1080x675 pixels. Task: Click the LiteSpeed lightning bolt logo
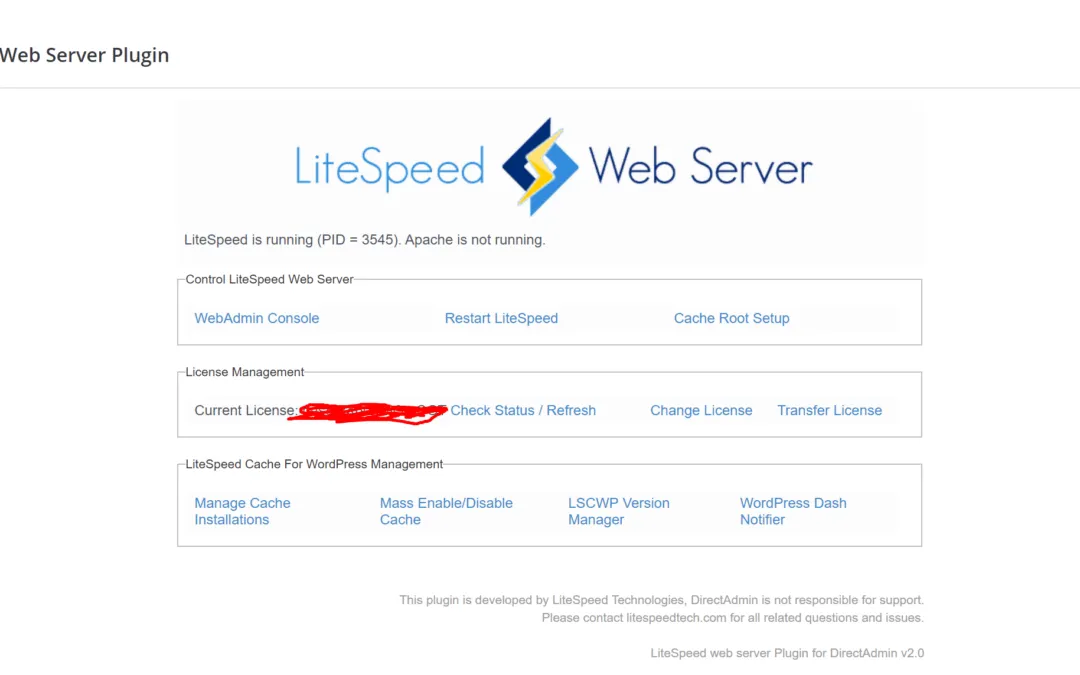tap(542, 164)
